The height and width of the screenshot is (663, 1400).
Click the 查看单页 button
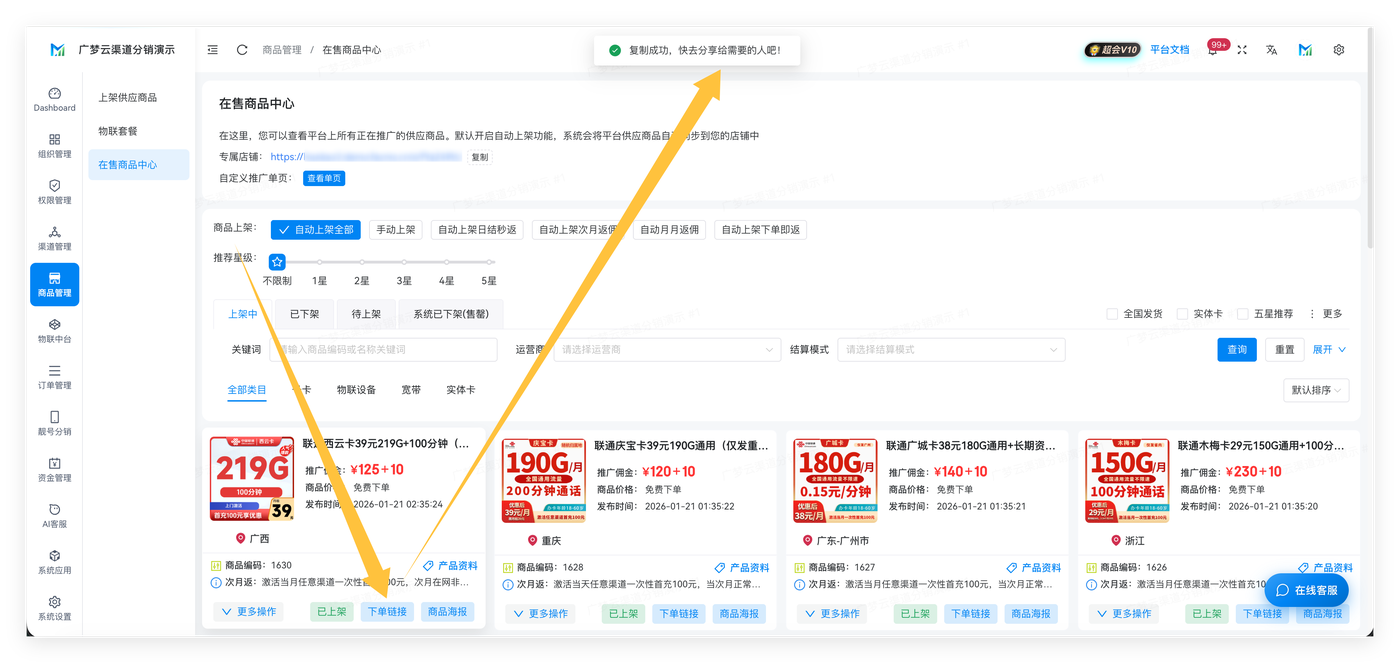324,178
